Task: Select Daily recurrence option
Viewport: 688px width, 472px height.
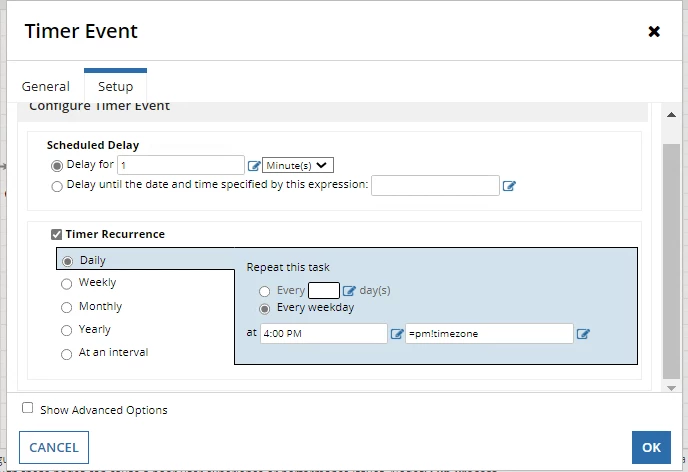Action: click(67, 261)
